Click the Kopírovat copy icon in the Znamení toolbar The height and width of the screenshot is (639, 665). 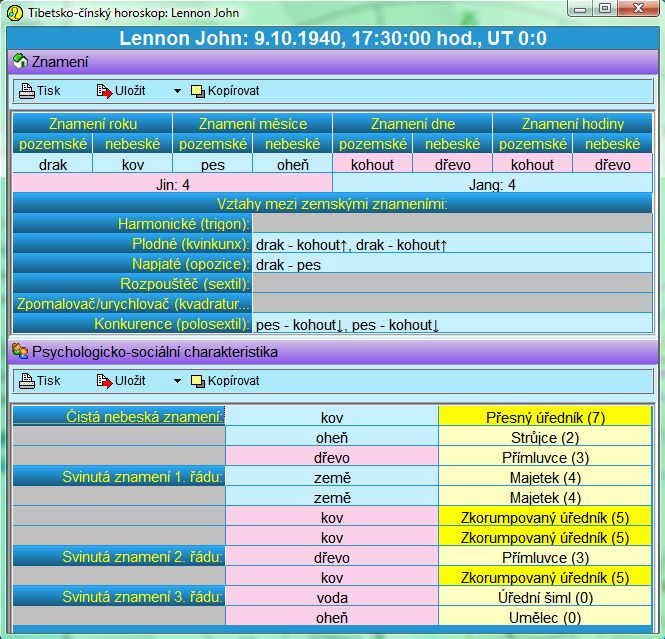198,91
